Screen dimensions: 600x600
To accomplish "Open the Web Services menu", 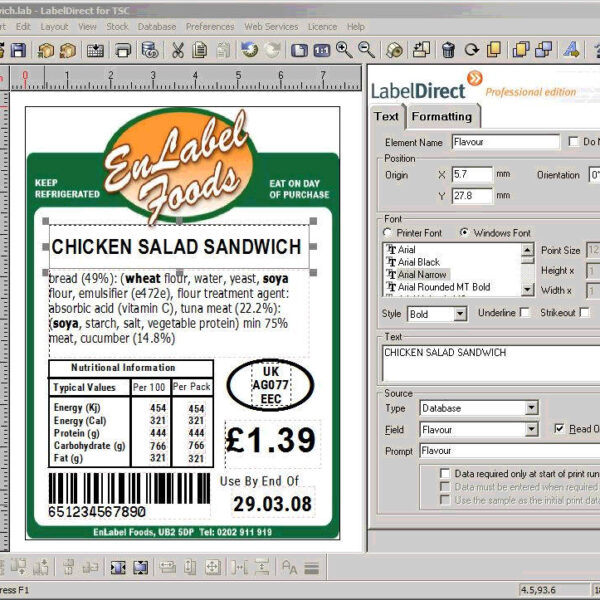I will coord(271,26).
